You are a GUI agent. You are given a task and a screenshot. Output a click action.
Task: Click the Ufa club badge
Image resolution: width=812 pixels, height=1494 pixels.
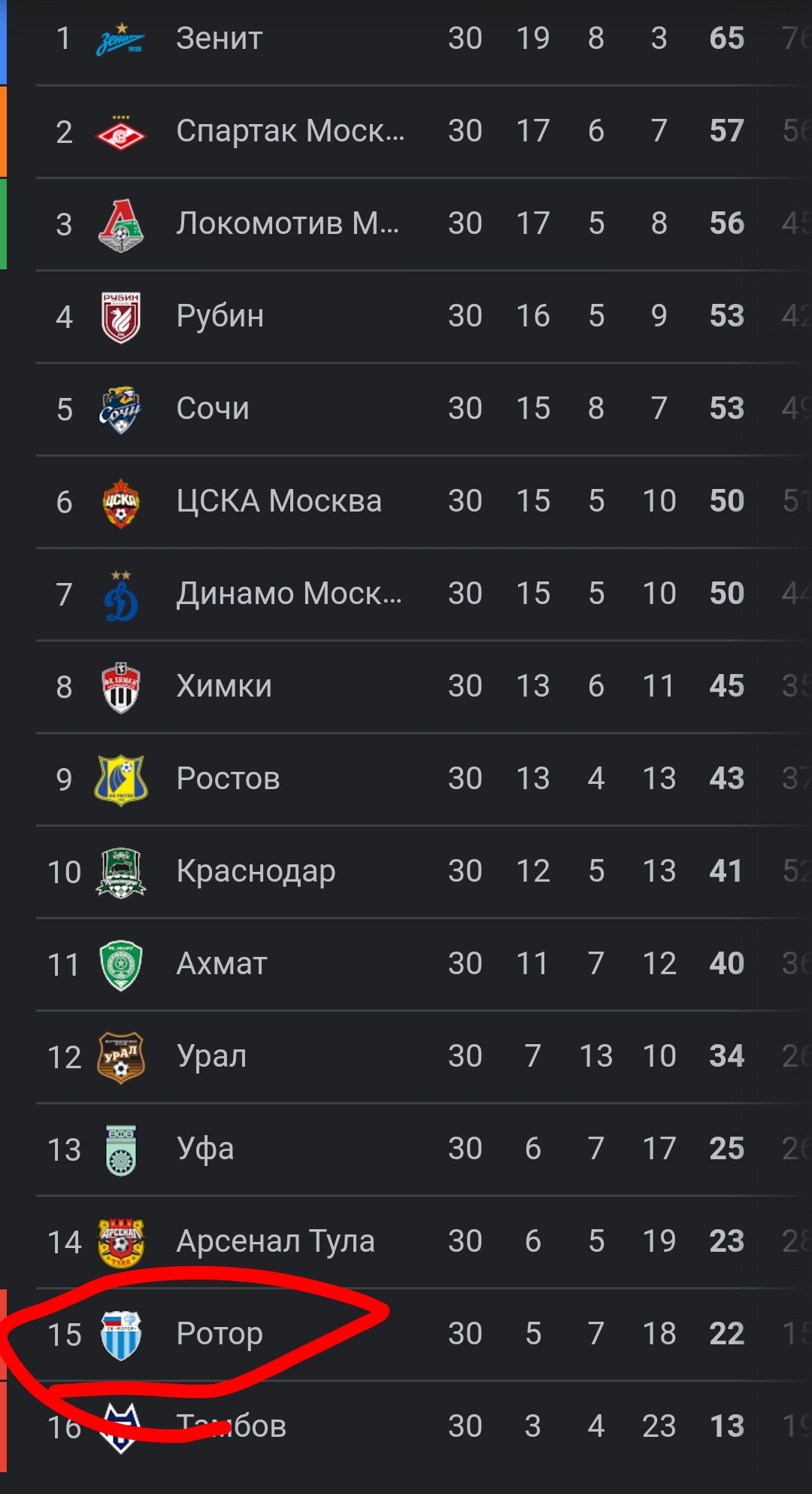[120, 1150]
